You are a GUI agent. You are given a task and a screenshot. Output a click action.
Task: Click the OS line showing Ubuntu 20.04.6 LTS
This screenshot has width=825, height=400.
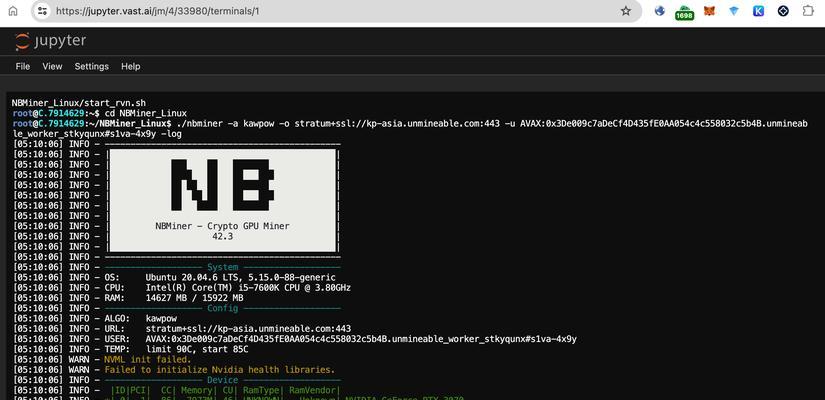[174, 277]
